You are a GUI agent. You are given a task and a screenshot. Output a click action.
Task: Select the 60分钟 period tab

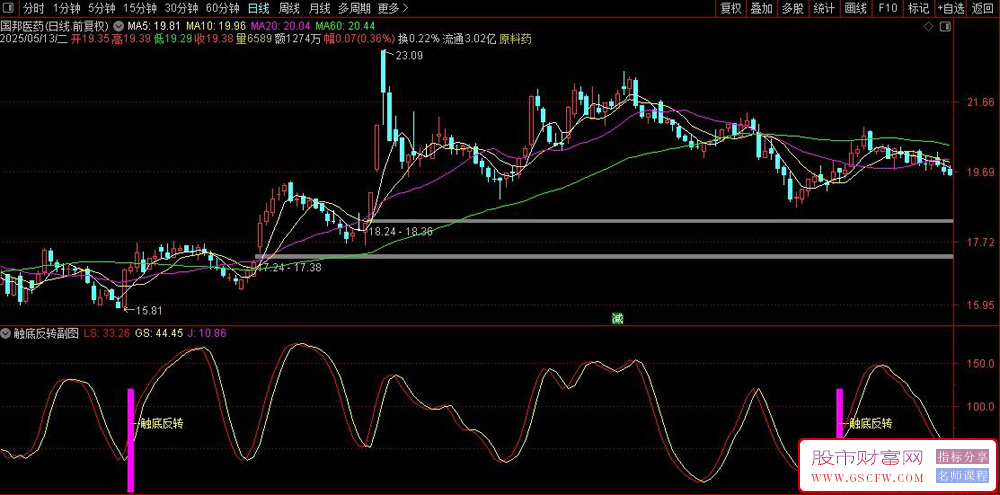223,8
